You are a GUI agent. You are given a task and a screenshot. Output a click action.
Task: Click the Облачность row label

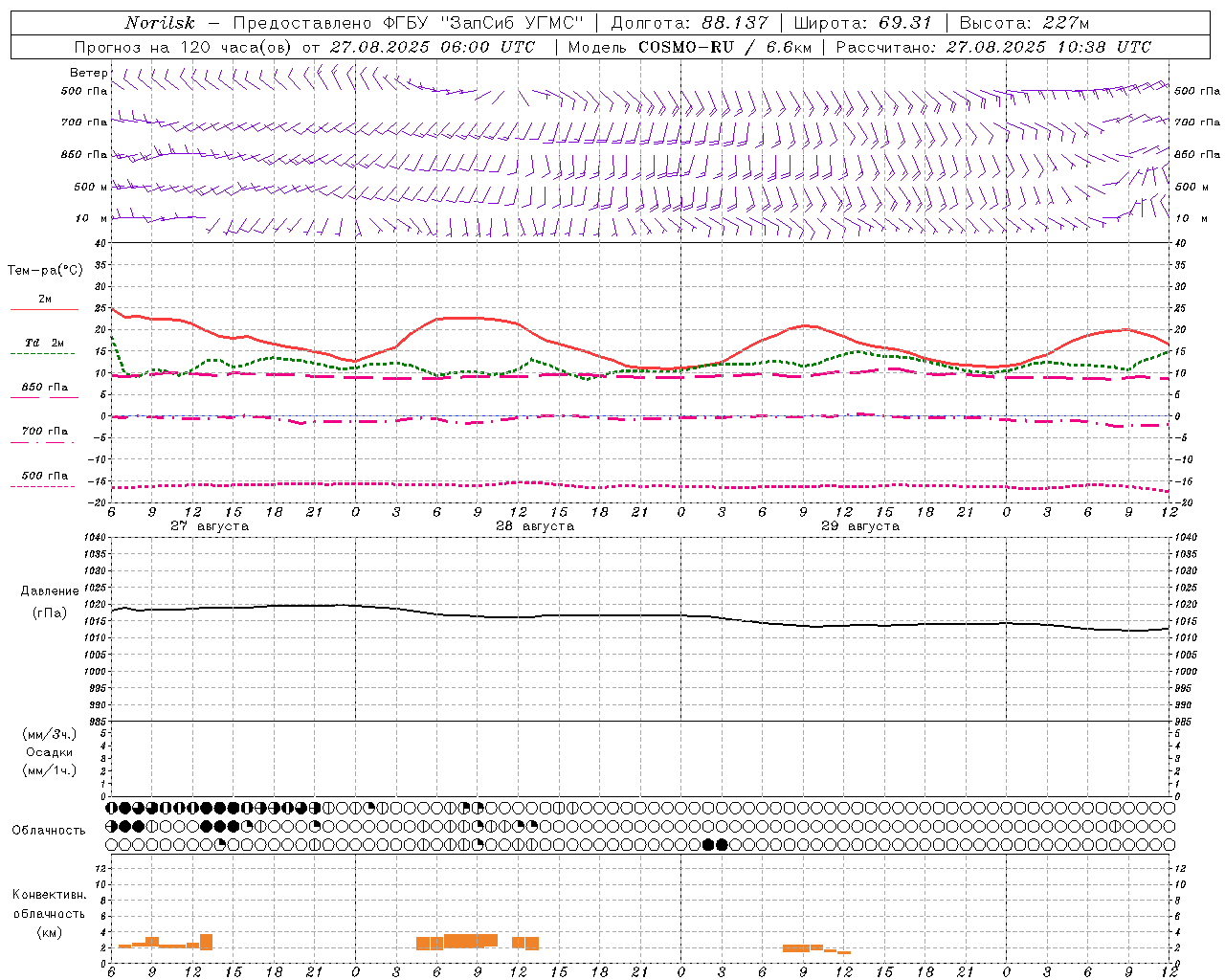49,830
